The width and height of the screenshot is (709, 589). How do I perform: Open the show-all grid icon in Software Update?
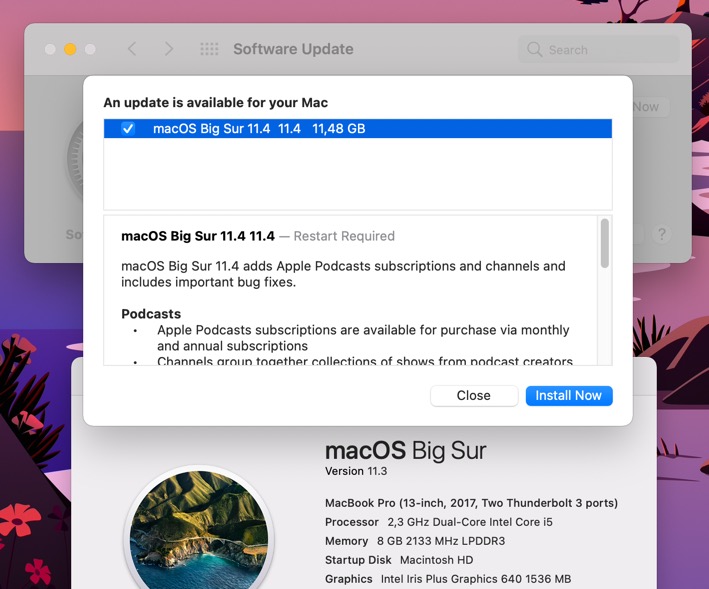point(209,49)
